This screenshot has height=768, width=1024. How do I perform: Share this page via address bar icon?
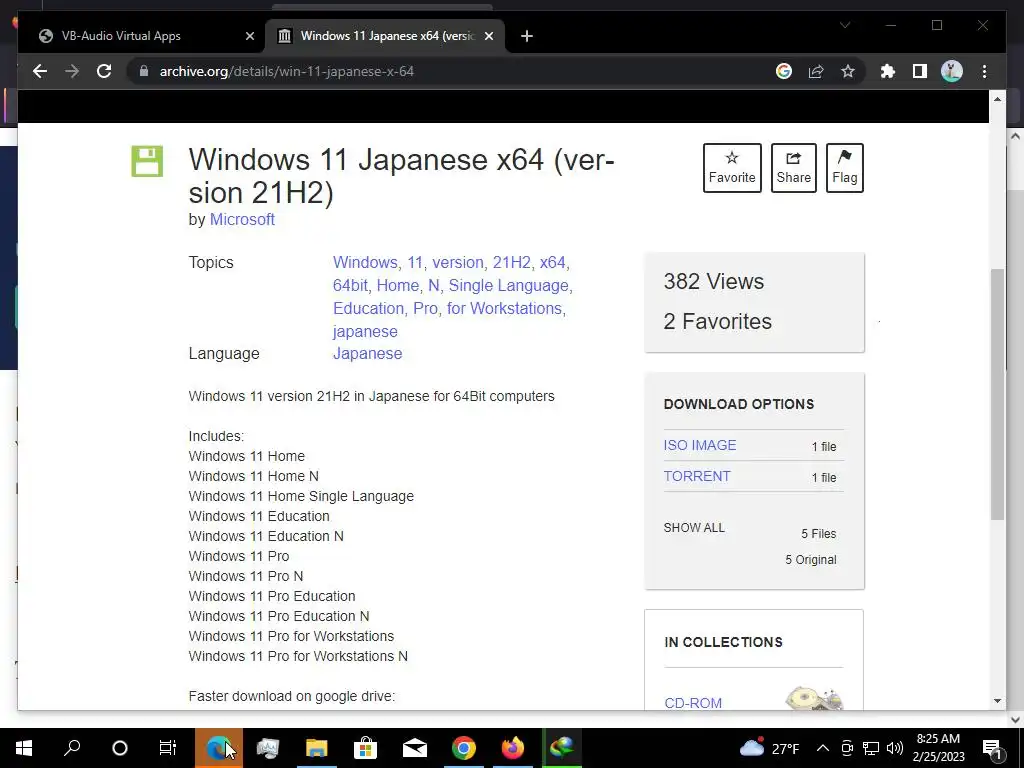[816, 71]
